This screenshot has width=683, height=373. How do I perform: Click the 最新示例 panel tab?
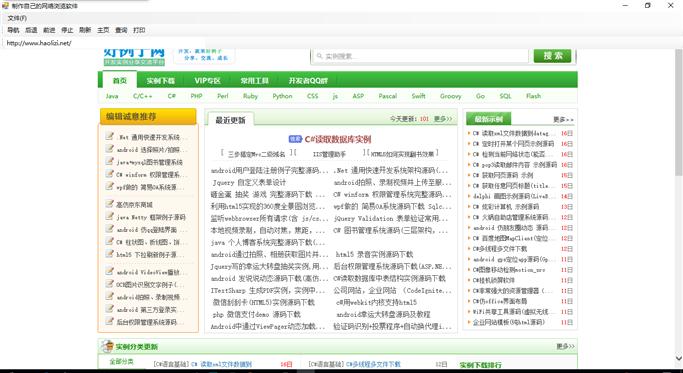tap(488, 119)
